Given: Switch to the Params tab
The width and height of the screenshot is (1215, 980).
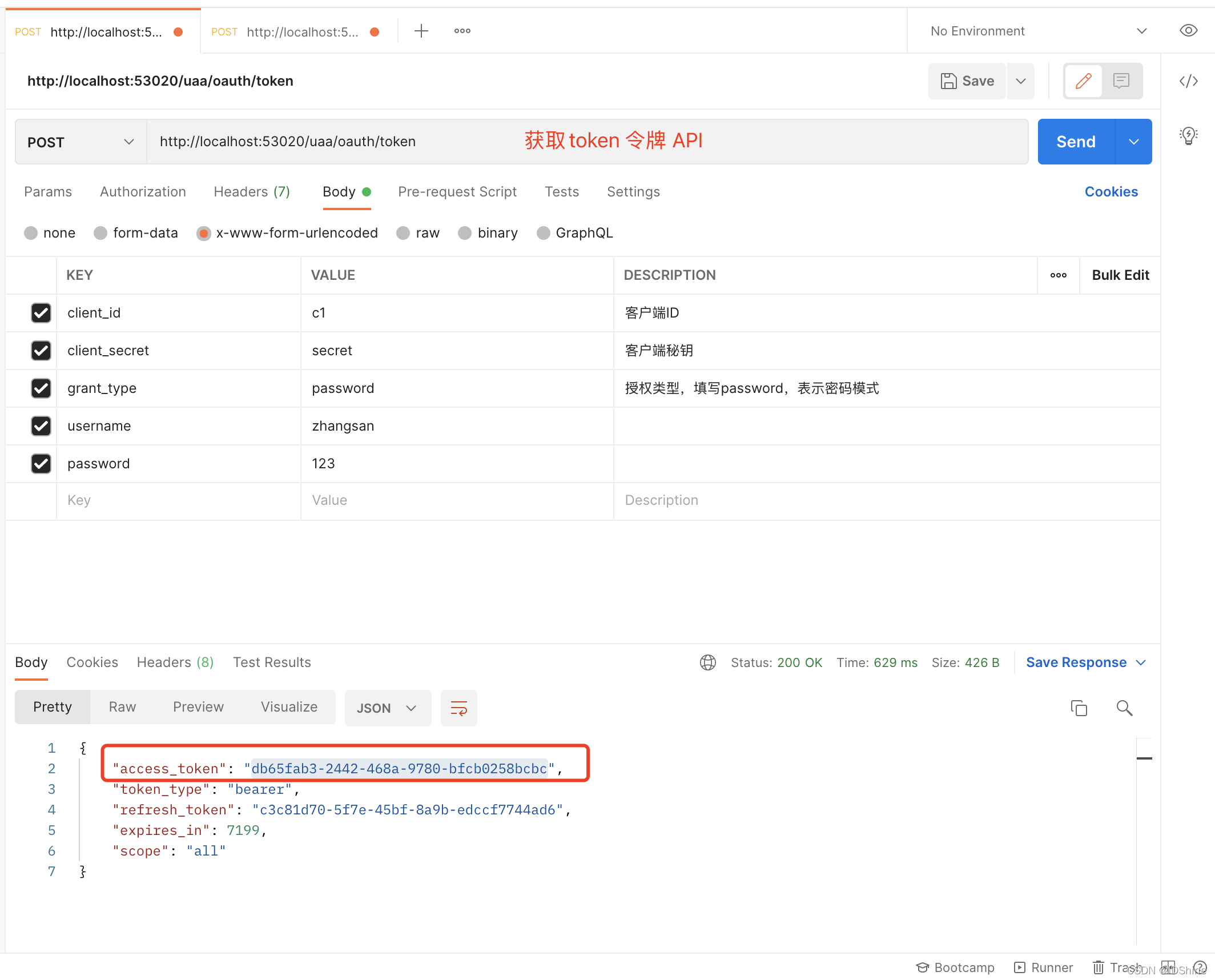Looking at the screenshot, I should coord(48,192).
